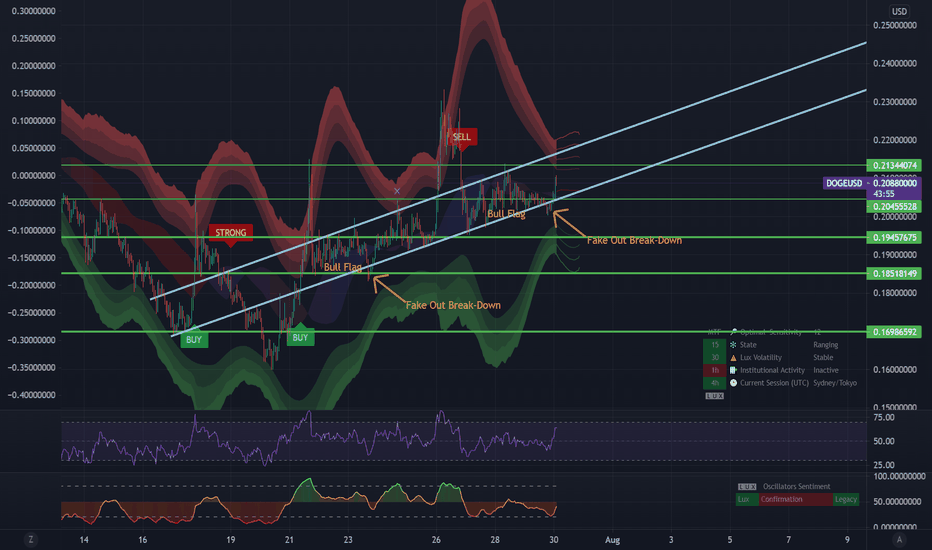Click the red Confirmation sentiment segment
The width and height of the screenshot is (932, 550).
(x=795, y=499)
